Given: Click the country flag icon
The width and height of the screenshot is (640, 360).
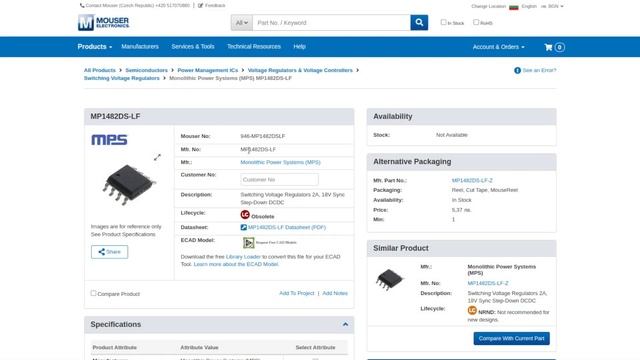Looking at the screenshot, I should (x=513, y=7).
